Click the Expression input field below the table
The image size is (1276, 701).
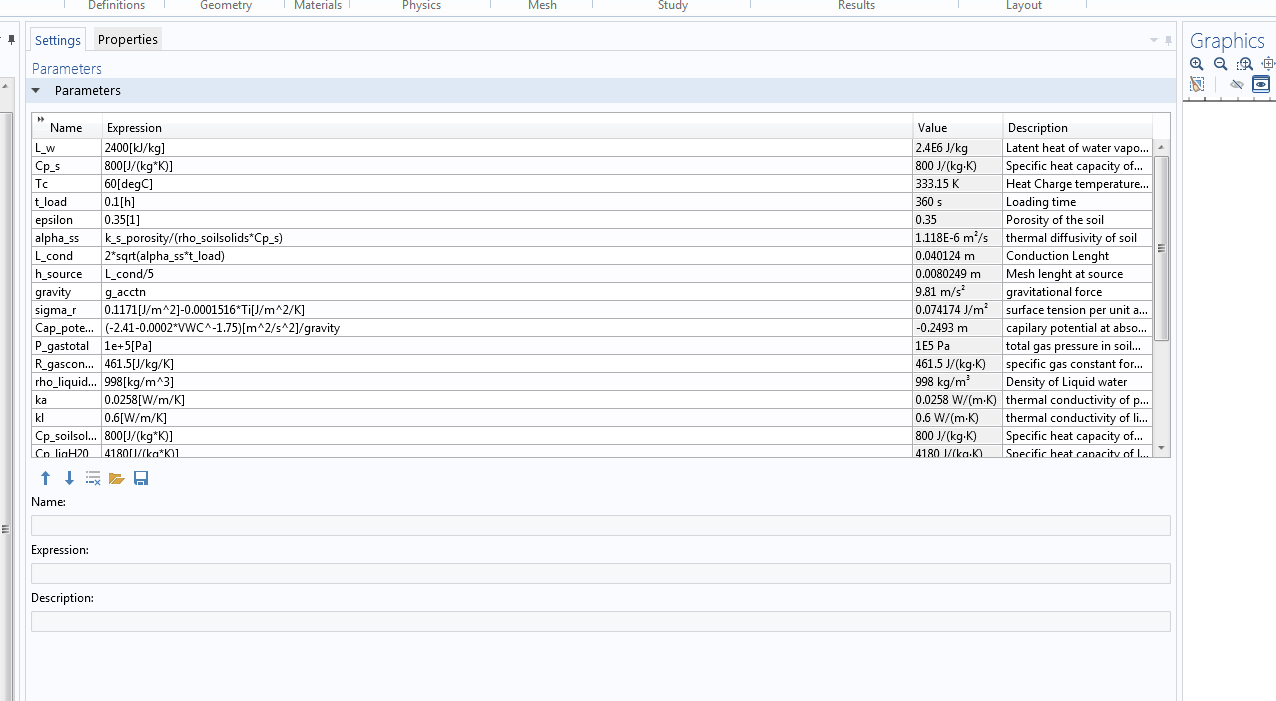tap(600, 574)
